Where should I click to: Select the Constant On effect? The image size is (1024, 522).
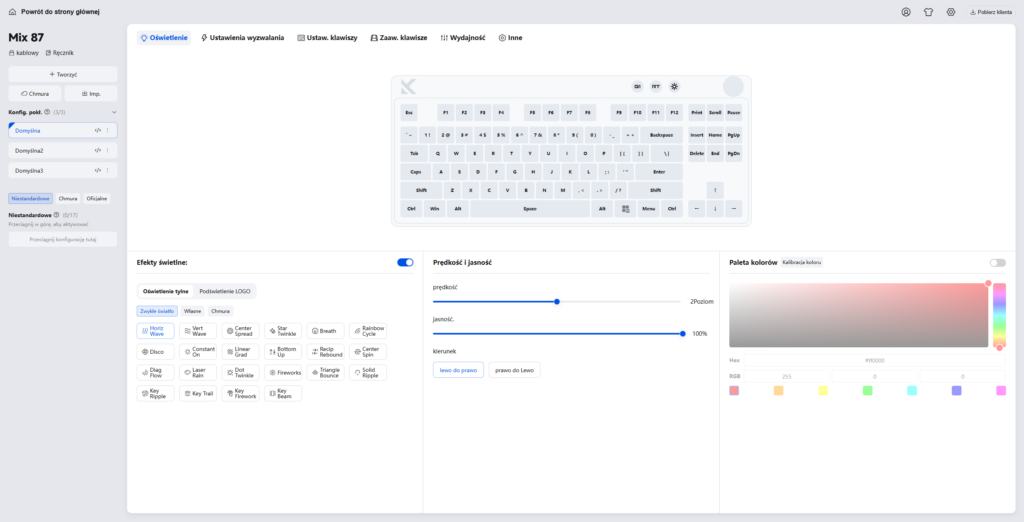coord(198,351)
